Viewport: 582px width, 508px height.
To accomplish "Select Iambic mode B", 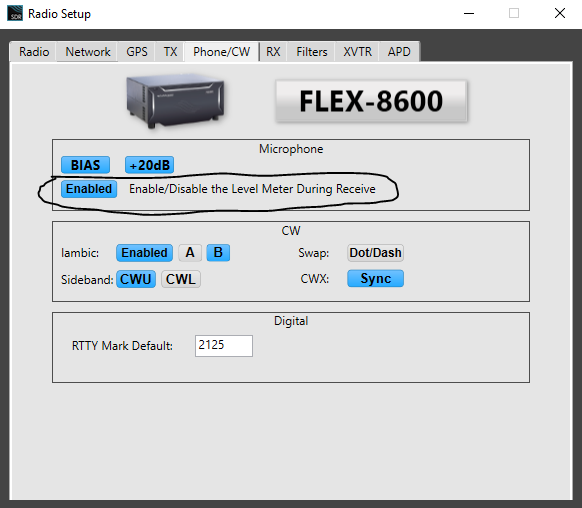I will pyautogui.click(x=218, y=253).
